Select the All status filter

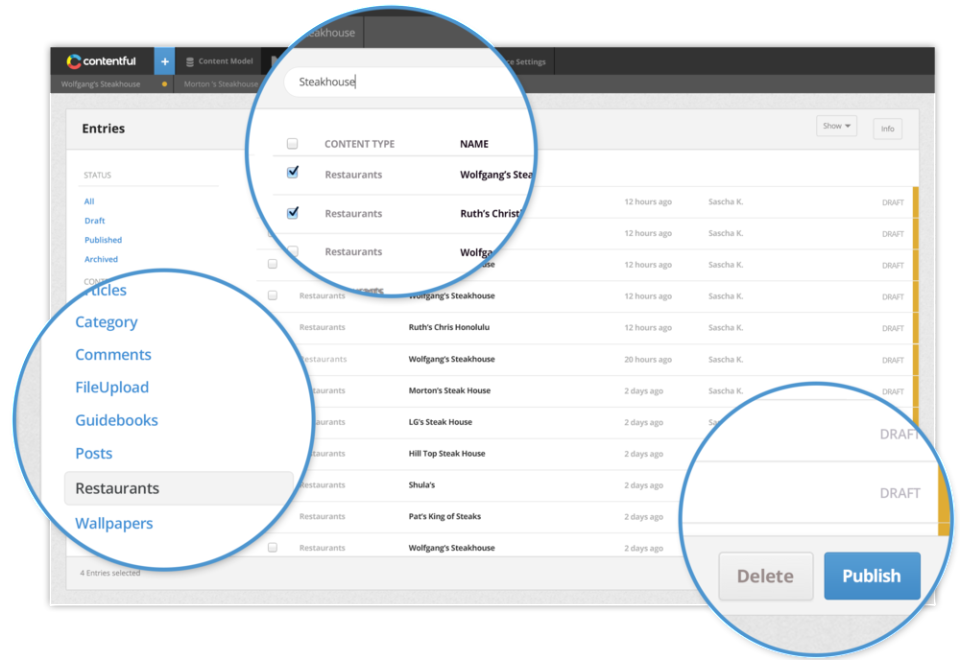click(x=89, y=201)
